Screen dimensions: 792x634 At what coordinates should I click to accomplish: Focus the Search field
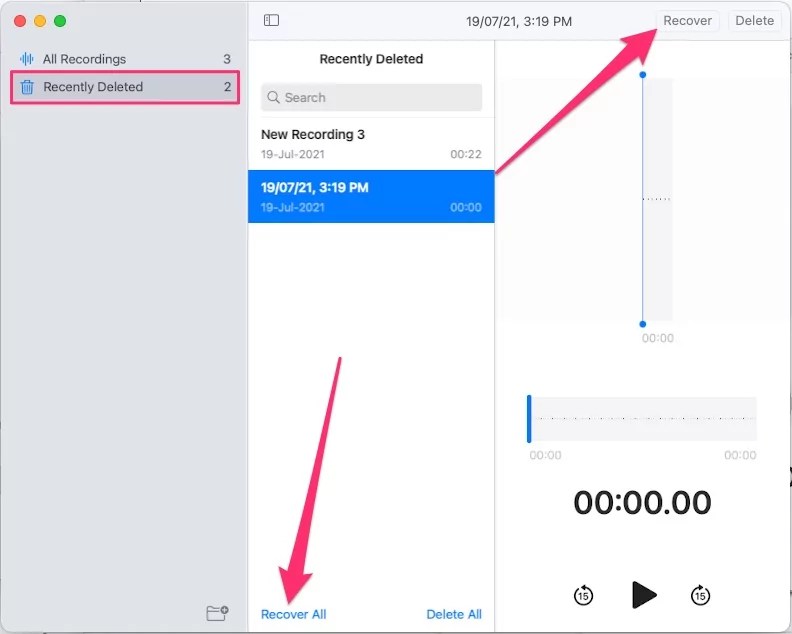[371, 97]
